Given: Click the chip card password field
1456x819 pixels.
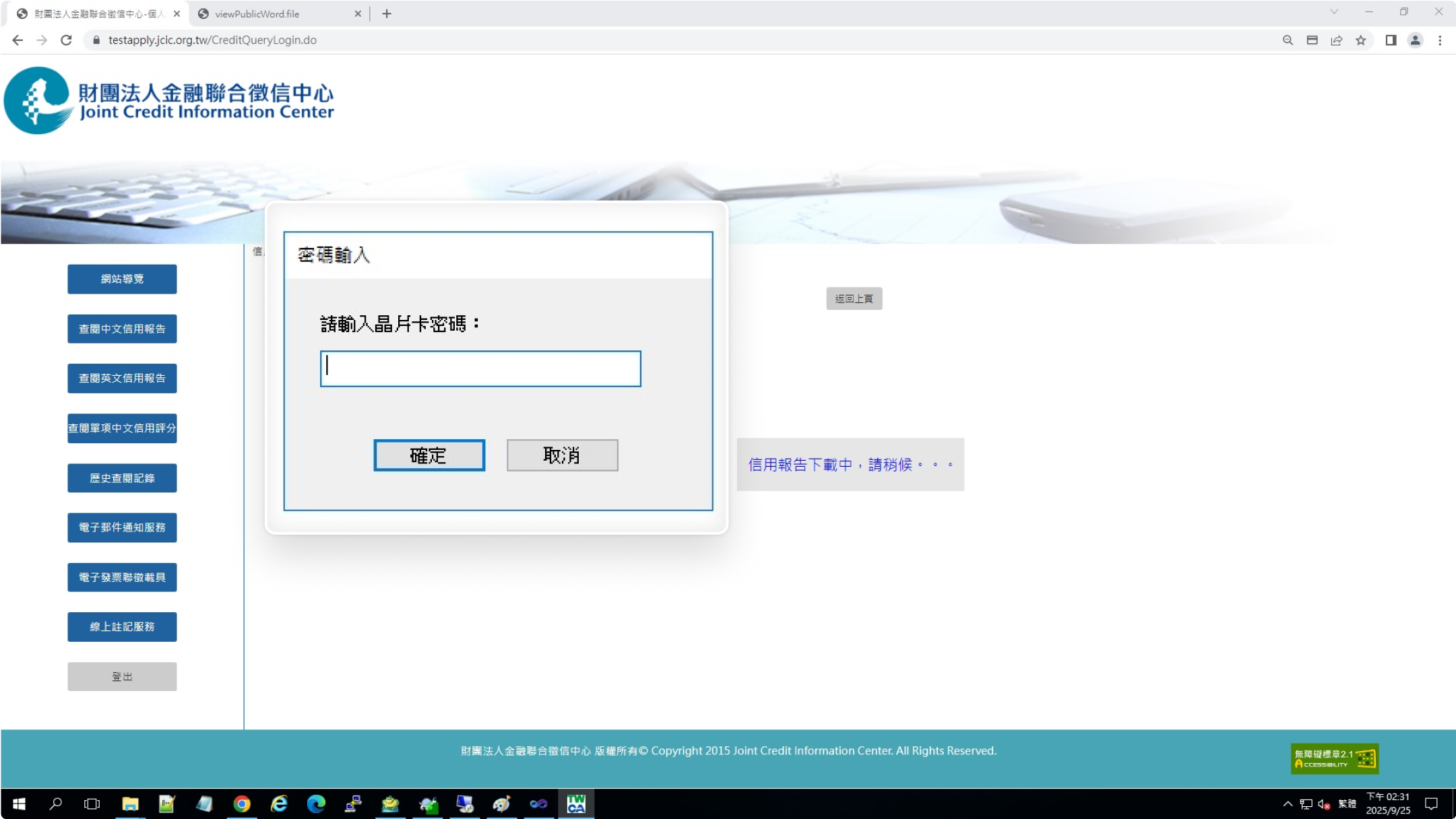Looking at the screenshot, I should [480, 368].
